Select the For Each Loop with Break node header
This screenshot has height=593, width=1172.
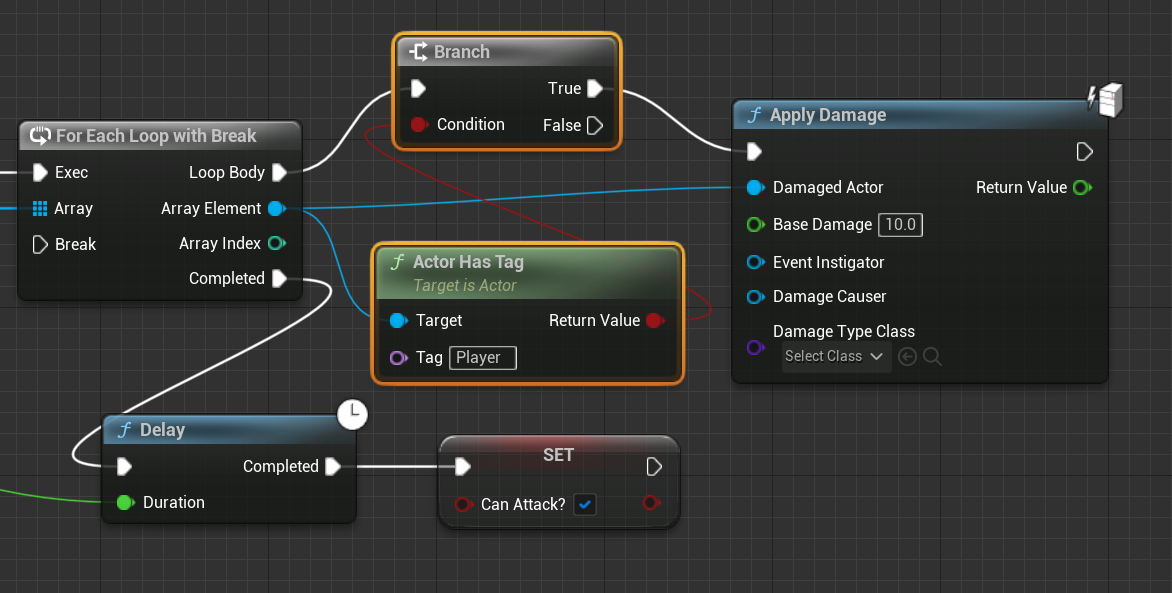pyautogui.click(x=156, y=136)
